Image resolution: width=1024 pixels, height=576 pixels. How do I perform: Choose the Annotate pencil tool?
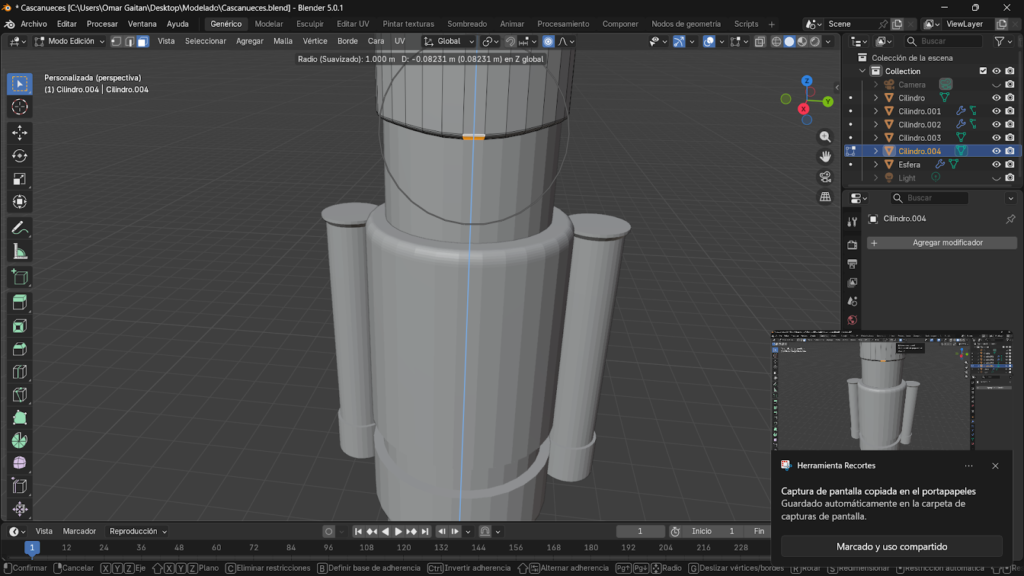pos(19,228)
